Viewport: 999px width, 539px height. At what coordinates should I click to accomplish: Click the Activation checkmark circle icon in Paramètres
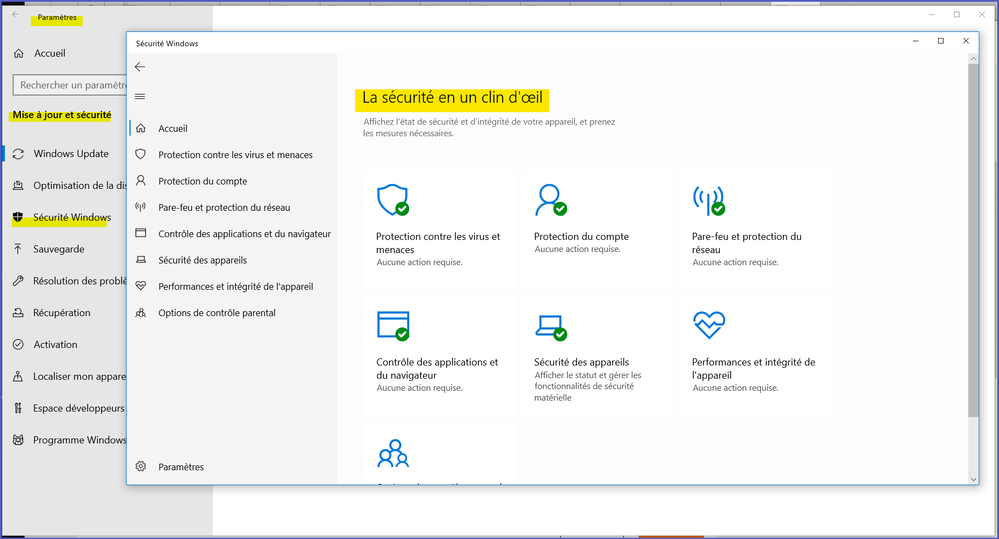[18, 345]
